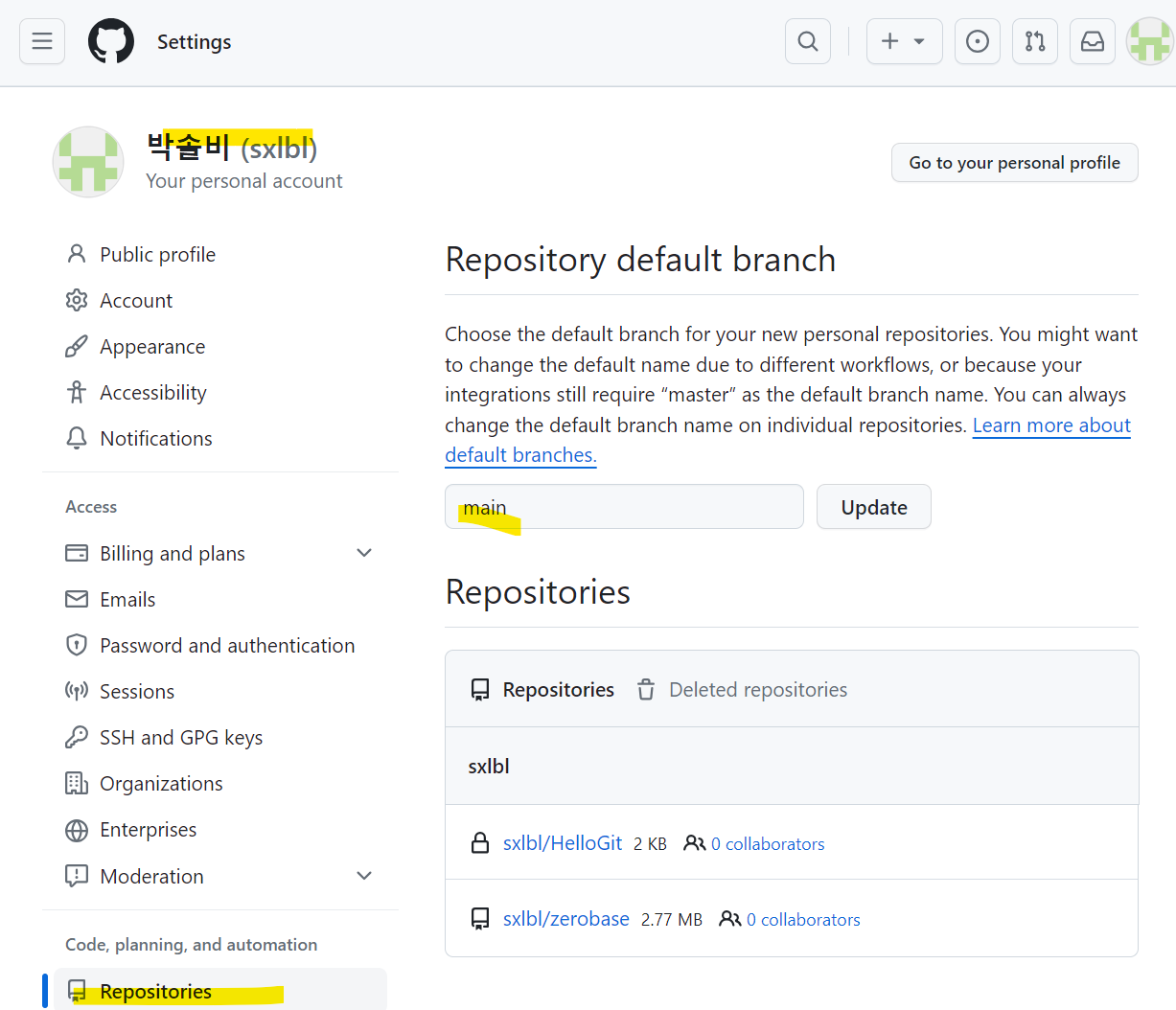Screen dimensions: 1176x1010
Task: Click the Emails envelope icon
Action: [77, 599]
